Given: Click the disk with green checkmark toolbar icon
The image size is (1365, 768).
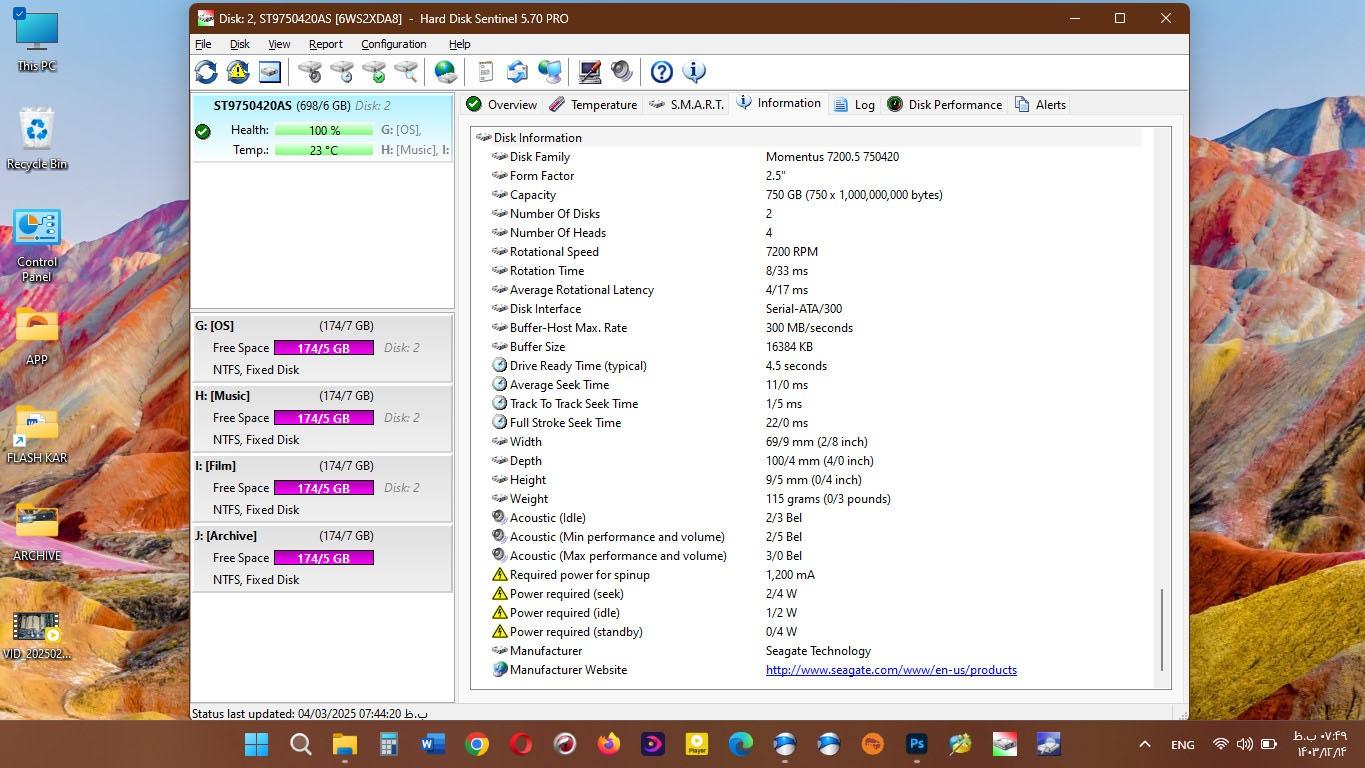Looking at the screenshot, I should tap(374, 72).
